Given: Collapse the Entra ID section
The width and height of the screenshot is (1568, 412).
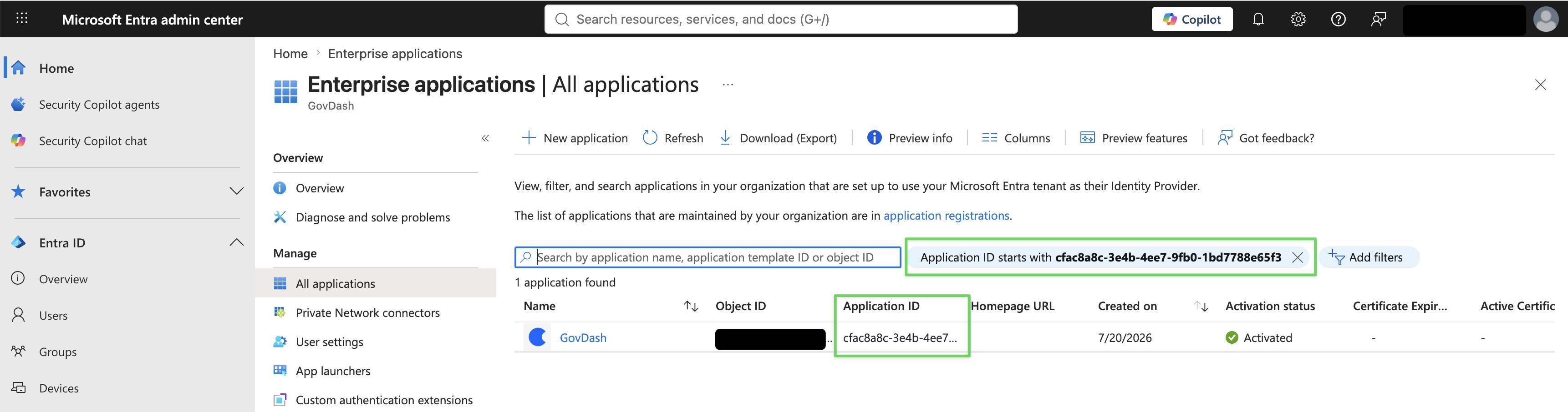Looking at the screenshot, I should tap(237, 243).
